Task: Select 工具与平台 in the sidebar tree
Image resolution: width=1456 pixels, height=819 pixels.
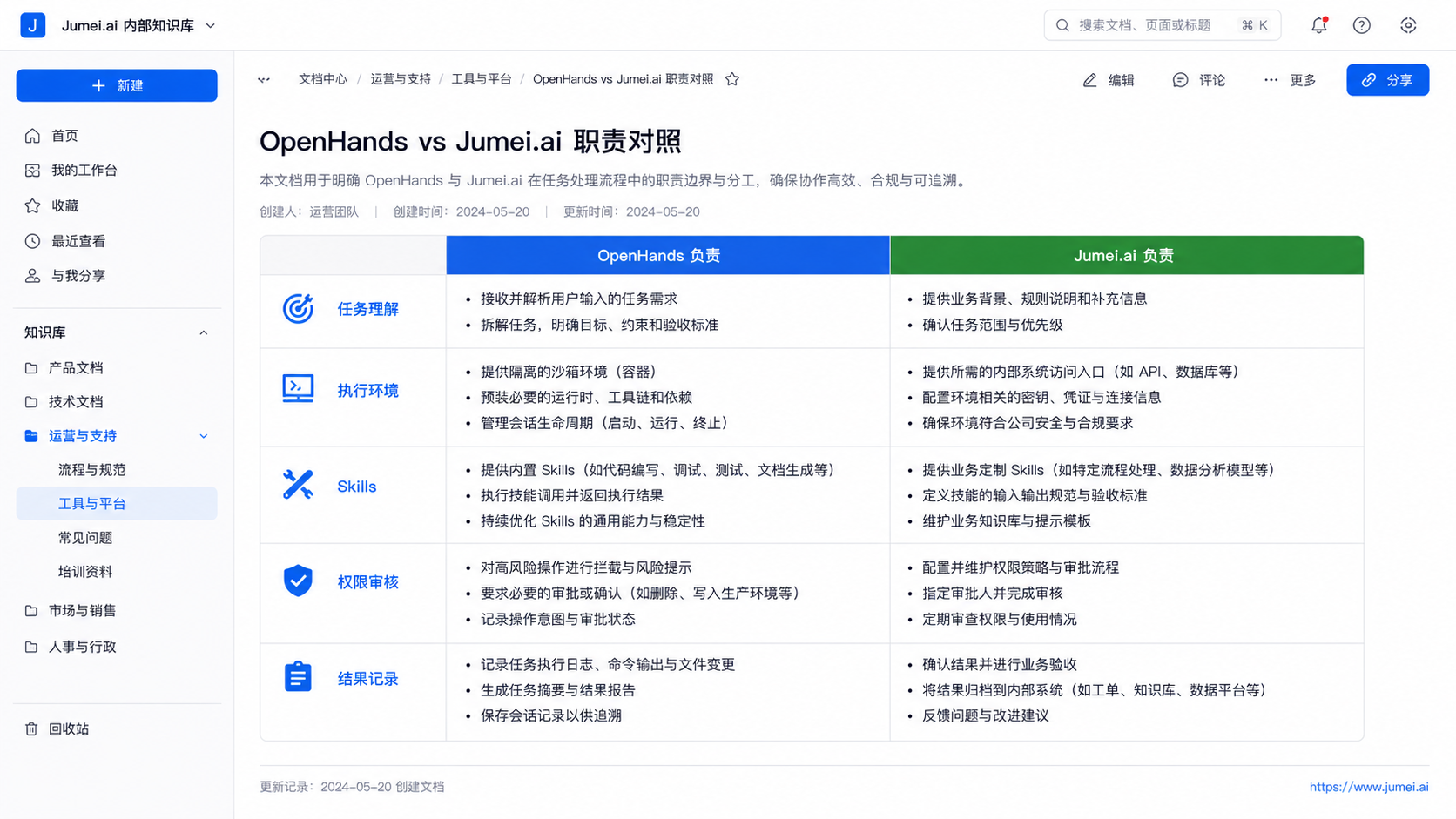Action: click(117, 504)
